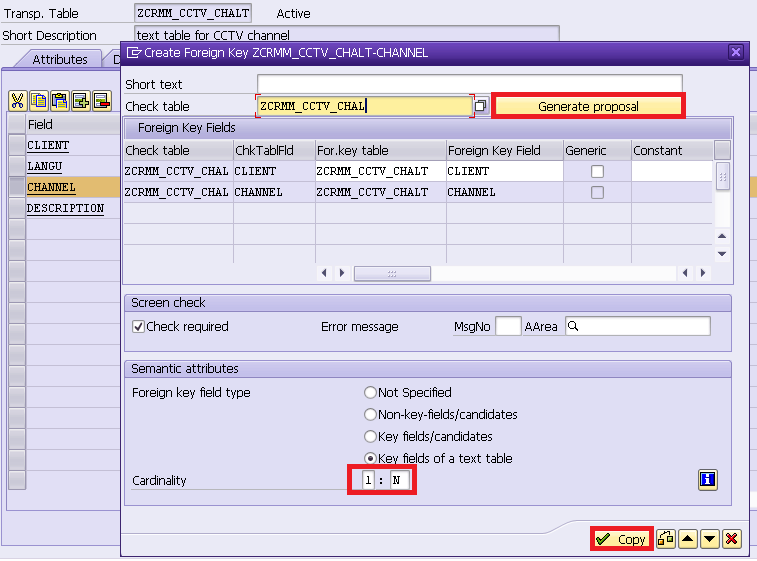The image size is (757, 561).
Task: Toggle Generic checkbox in CHANNEL row
Action: click(597, 193)
